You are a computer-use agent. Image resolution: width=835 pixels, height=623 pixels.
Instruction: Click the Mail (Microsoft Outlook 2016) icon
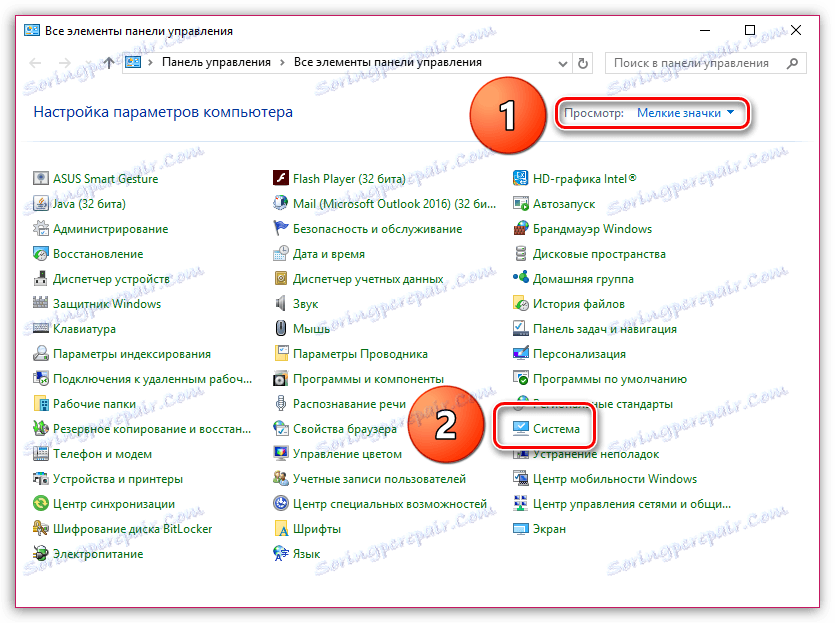click(x=281, y=203)
